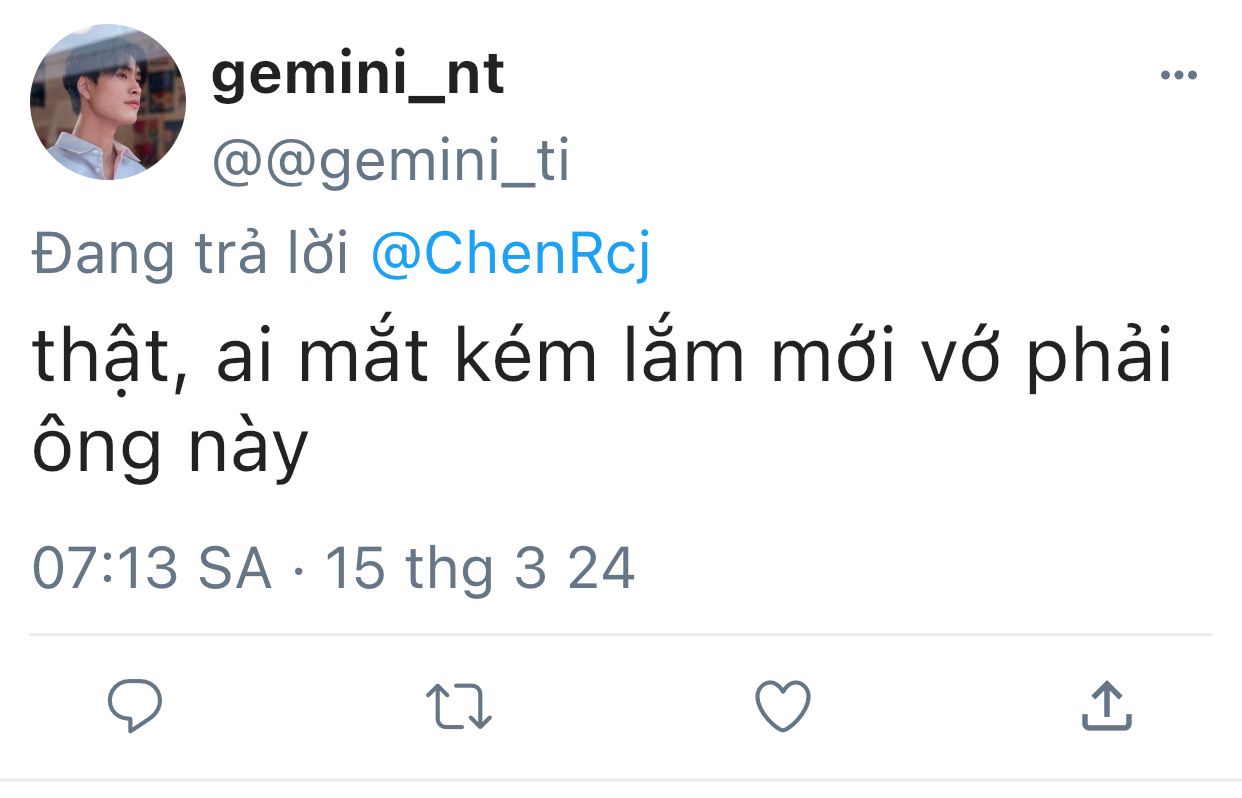1242x798 pixels.
Task: Expand share options via the upload arrow
Action: click(1107, 706)
